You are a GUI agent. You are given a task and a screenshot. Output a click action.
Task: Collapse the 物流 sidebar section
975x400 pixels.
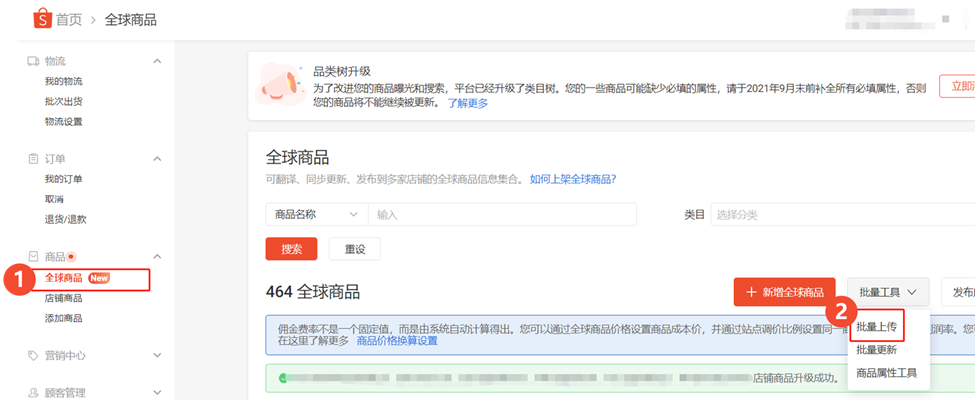click(157, 61)
